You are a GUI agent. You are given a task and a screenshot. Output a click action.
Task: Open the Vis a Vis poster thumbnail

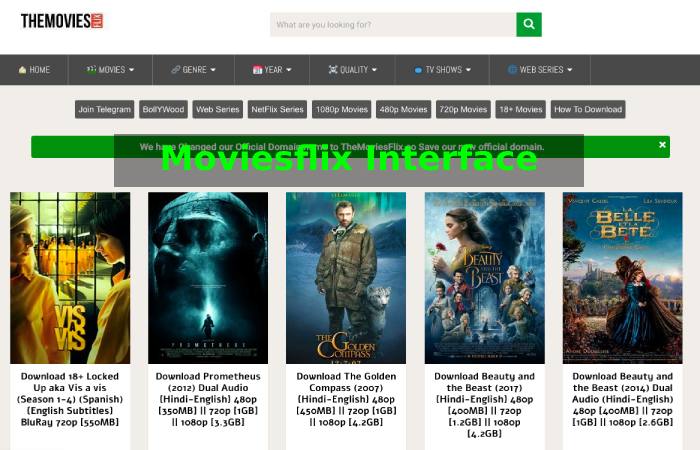click(x=70, y=278)
